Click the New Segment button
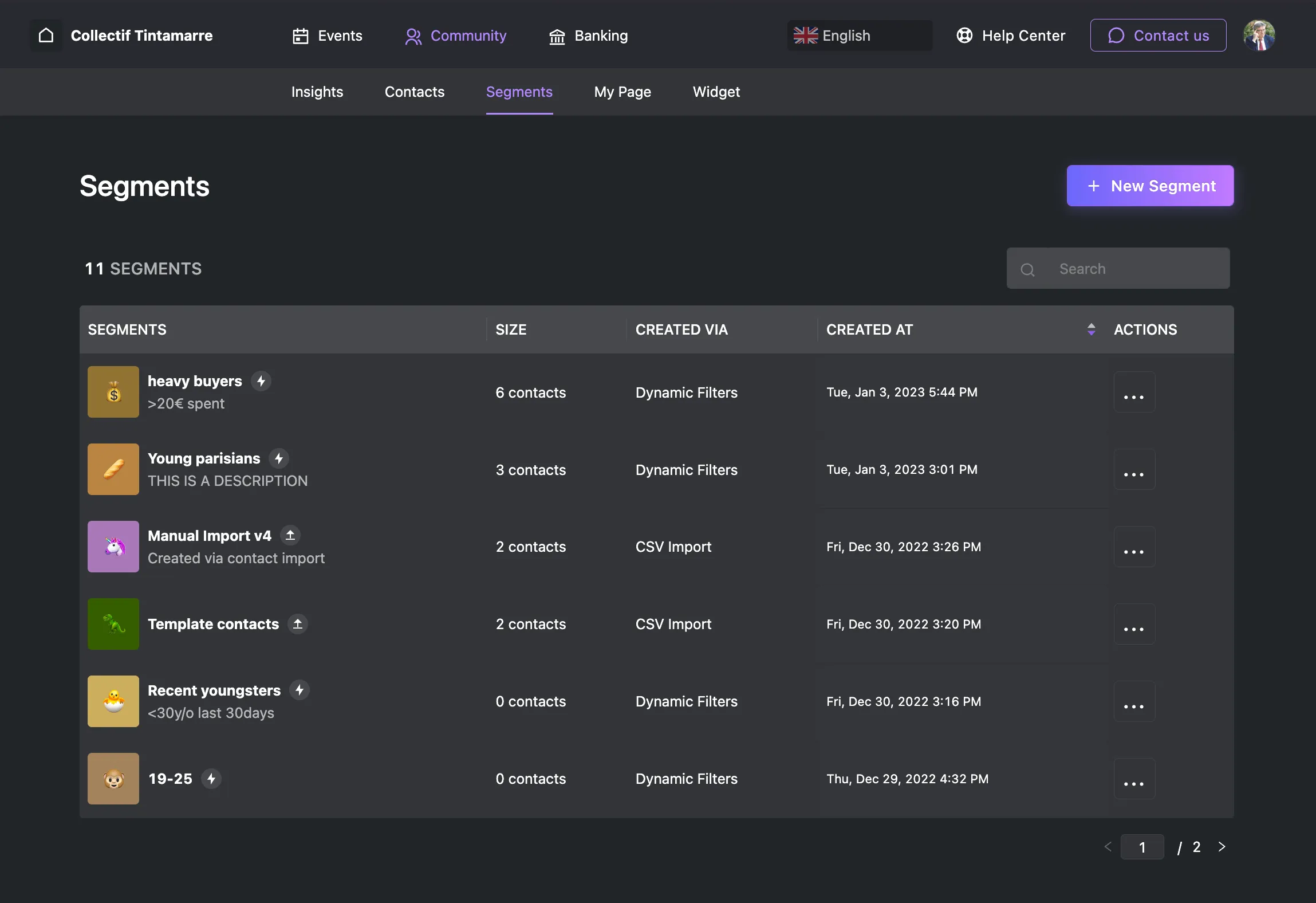 [x=1150, y=186]
